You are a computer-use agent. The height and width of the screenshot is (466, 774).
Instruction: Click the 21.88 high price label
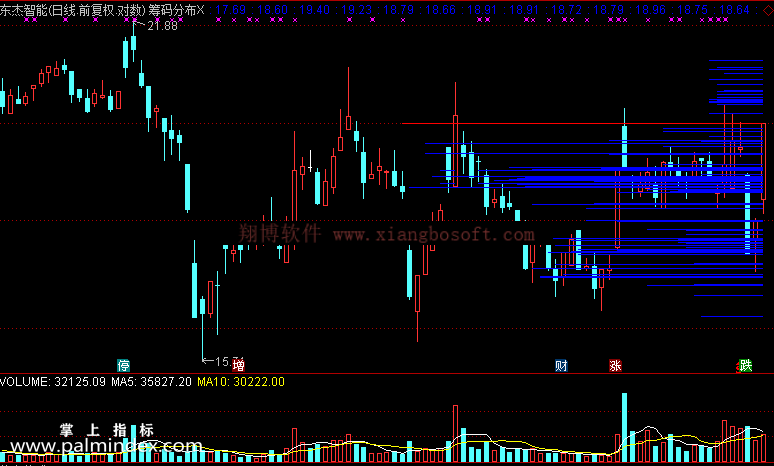(162, 26)
